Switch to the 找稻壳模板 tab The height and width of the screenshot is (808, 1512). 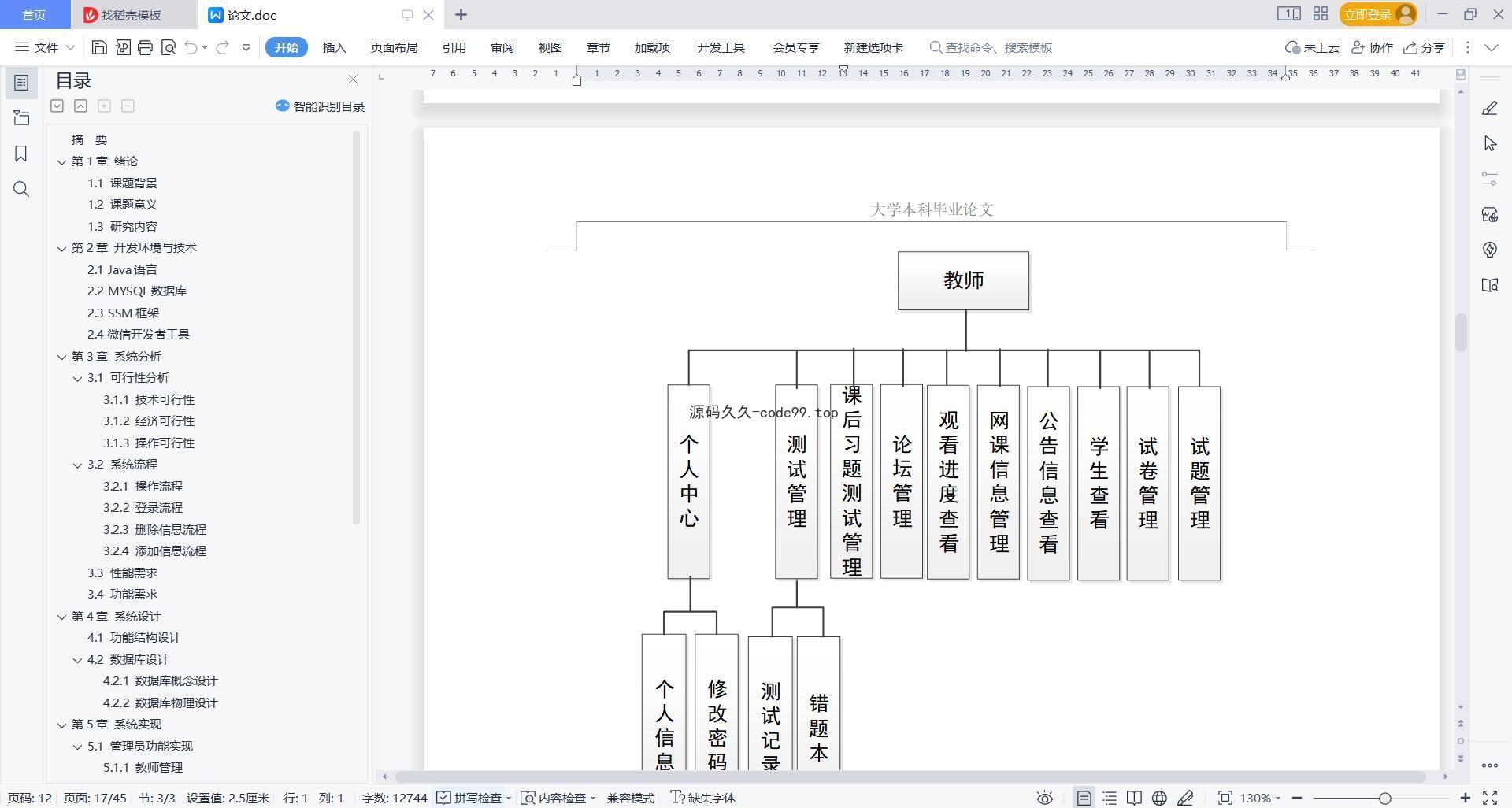[132, 15]
